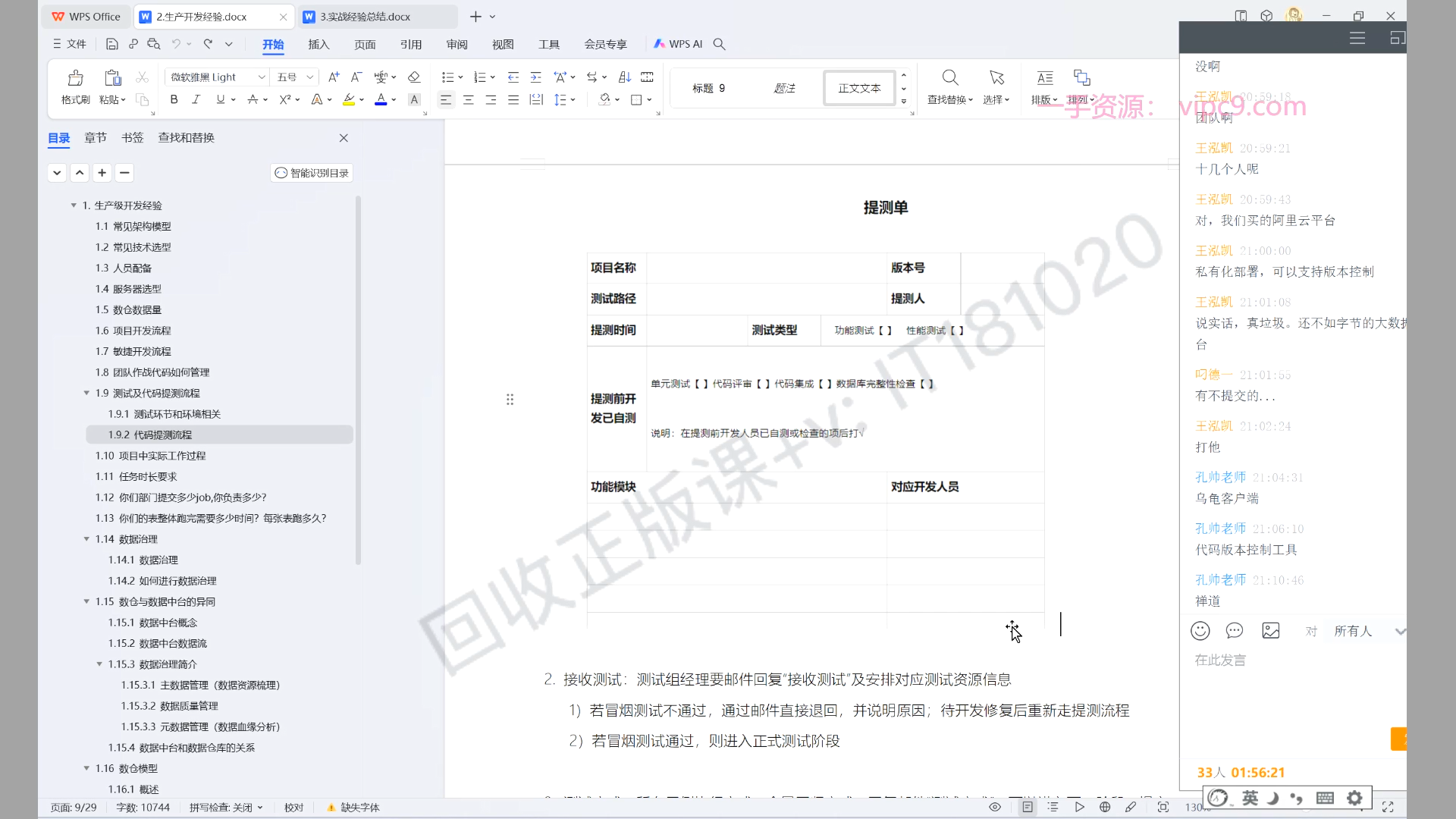
Task: Toggle eye protection mode in status bar
Action: [995, 807]
